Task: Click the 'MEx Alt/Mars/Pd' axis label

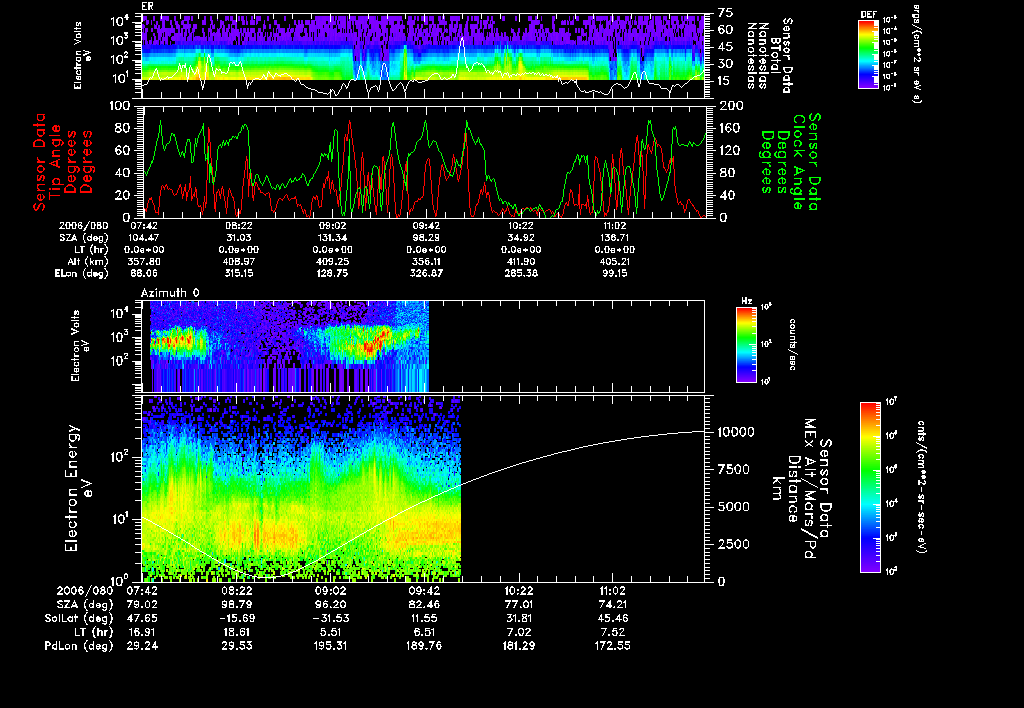Action: point(809,489)
